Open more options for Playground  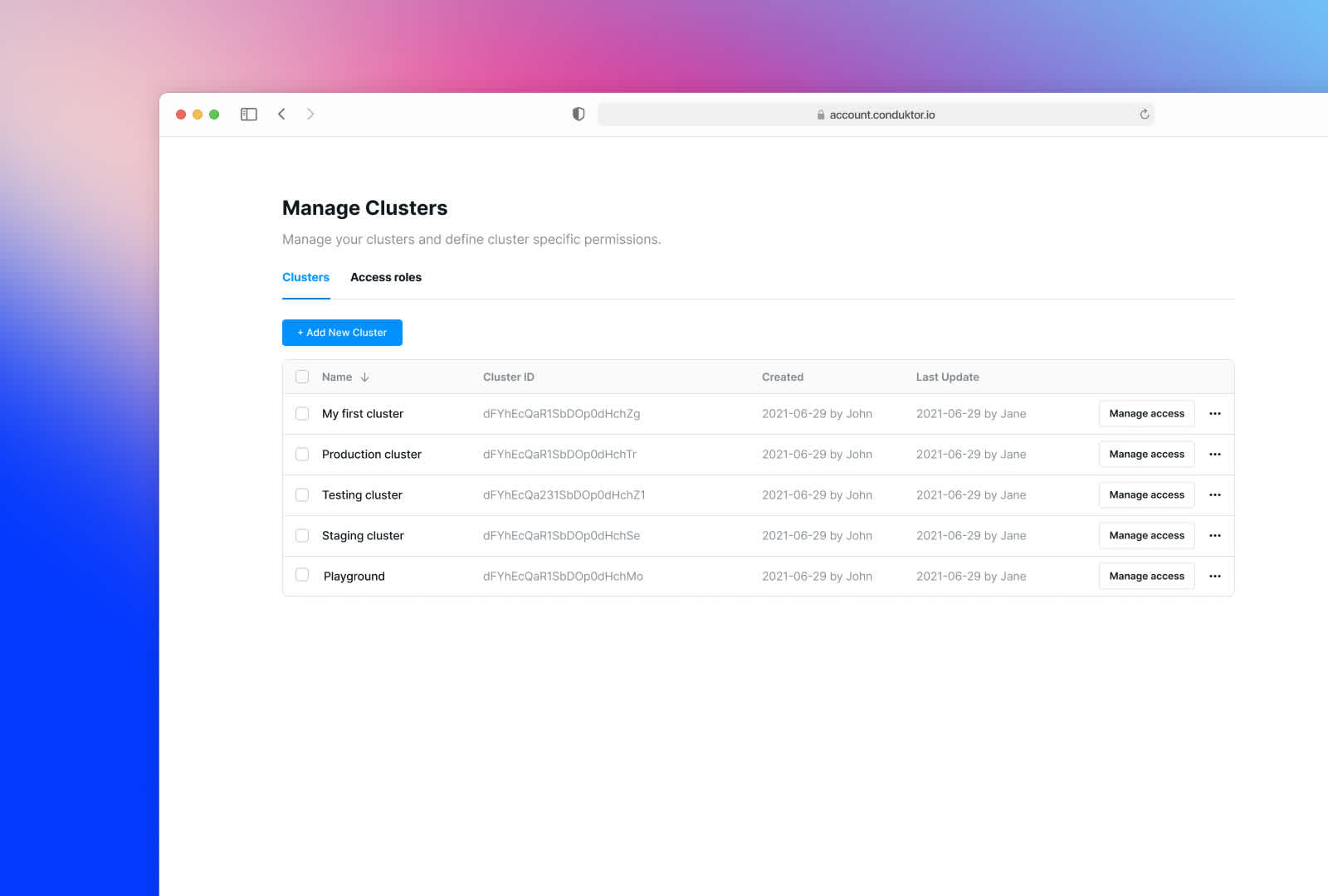click(1215, 577)
